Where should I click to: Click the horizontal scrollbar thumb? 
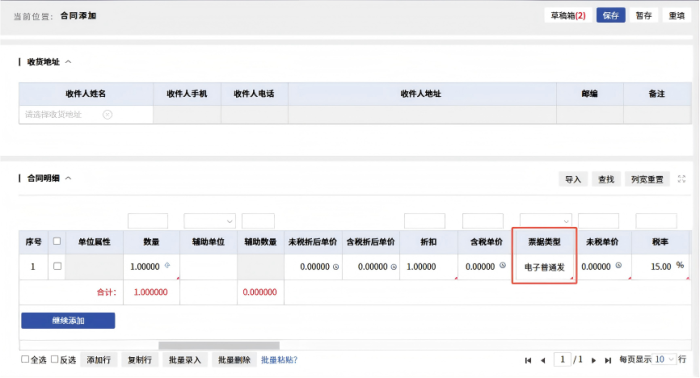pyautogui.click(x=219, y=345)
